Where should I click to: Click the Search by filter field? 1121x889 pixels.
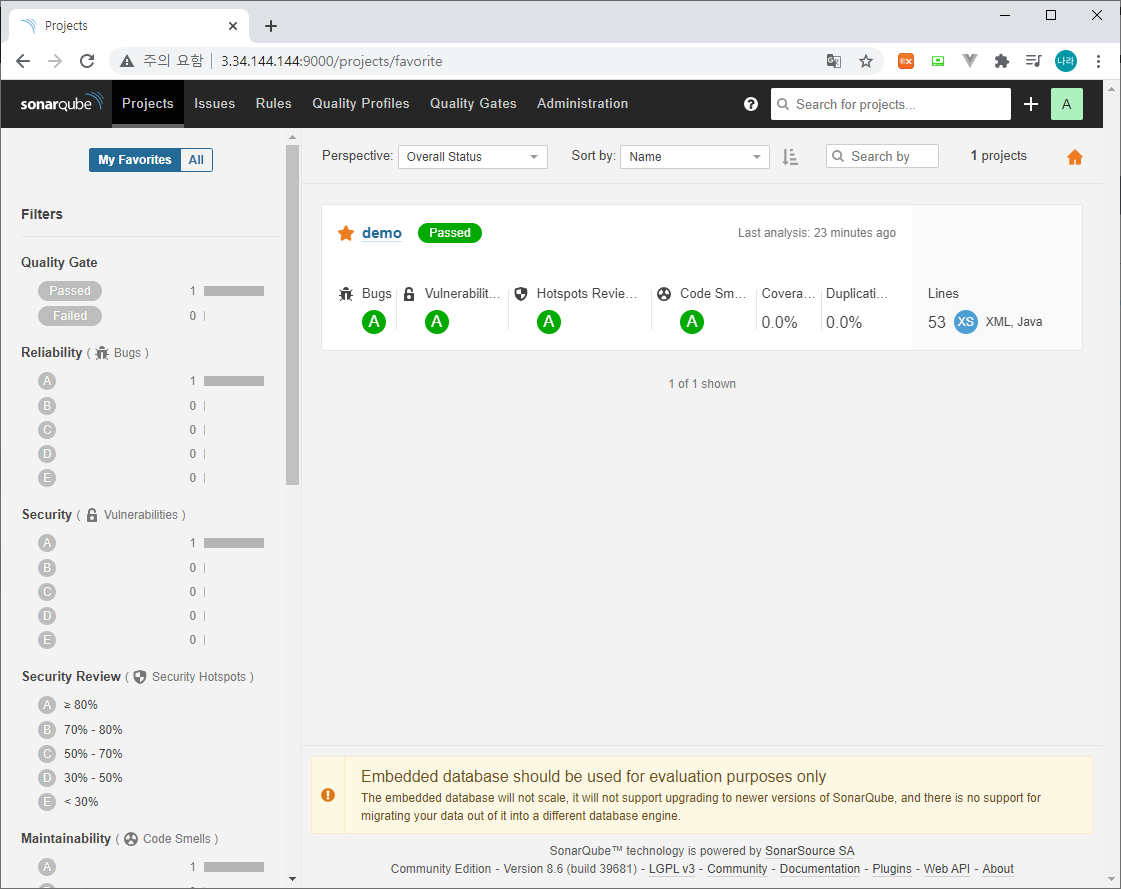pyautogui.click(x=882, y=157)
